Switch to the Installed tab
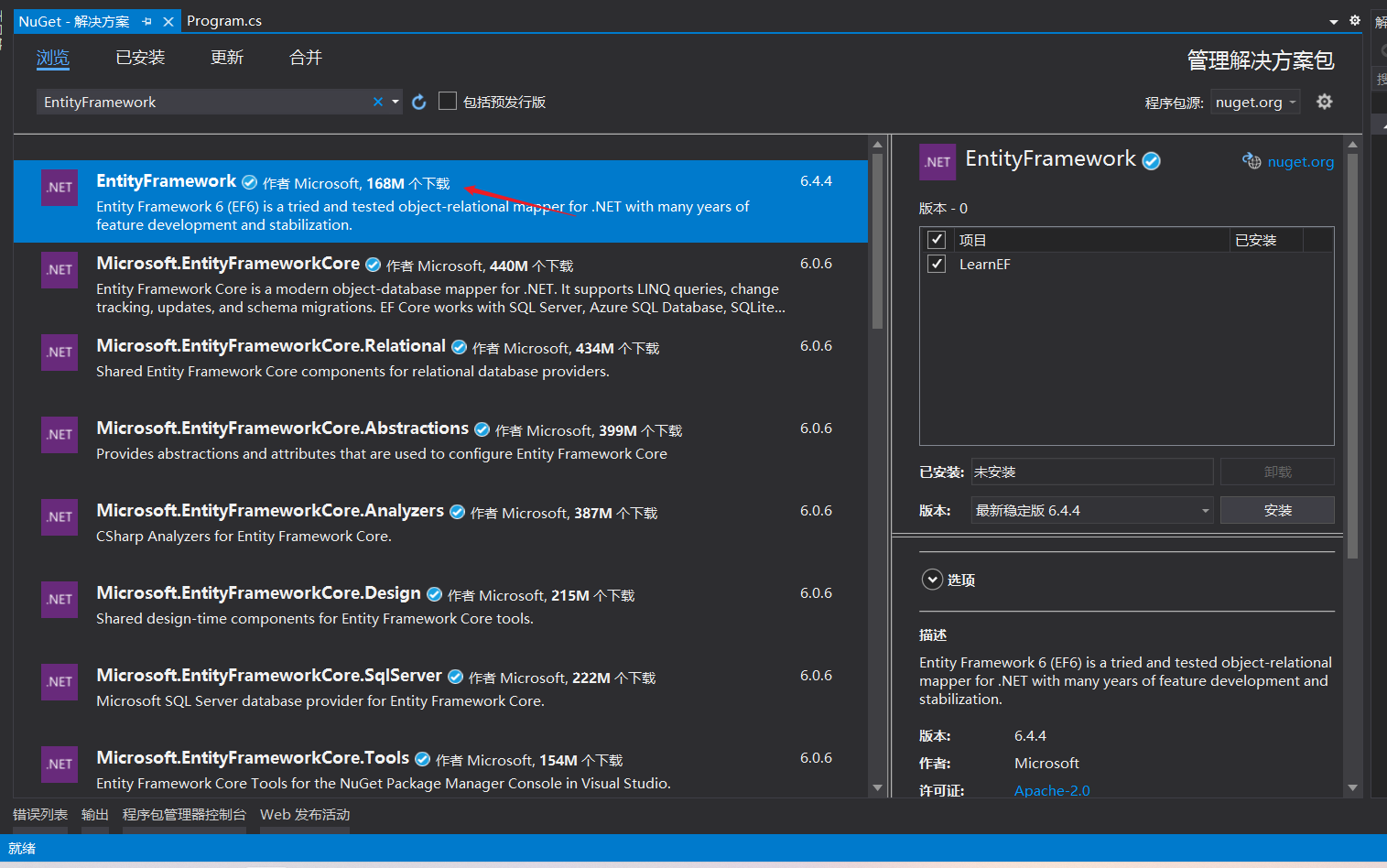Viewport: 1387px width, 868px height. click(x=140, y=58)
